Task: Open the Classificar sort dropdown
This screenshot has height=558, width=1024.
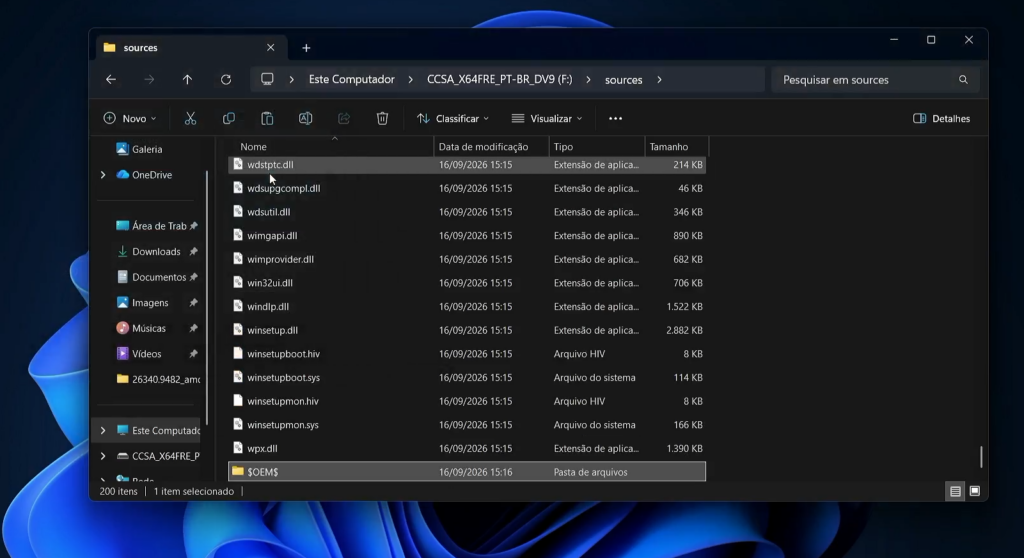Action: pos(453,118)
